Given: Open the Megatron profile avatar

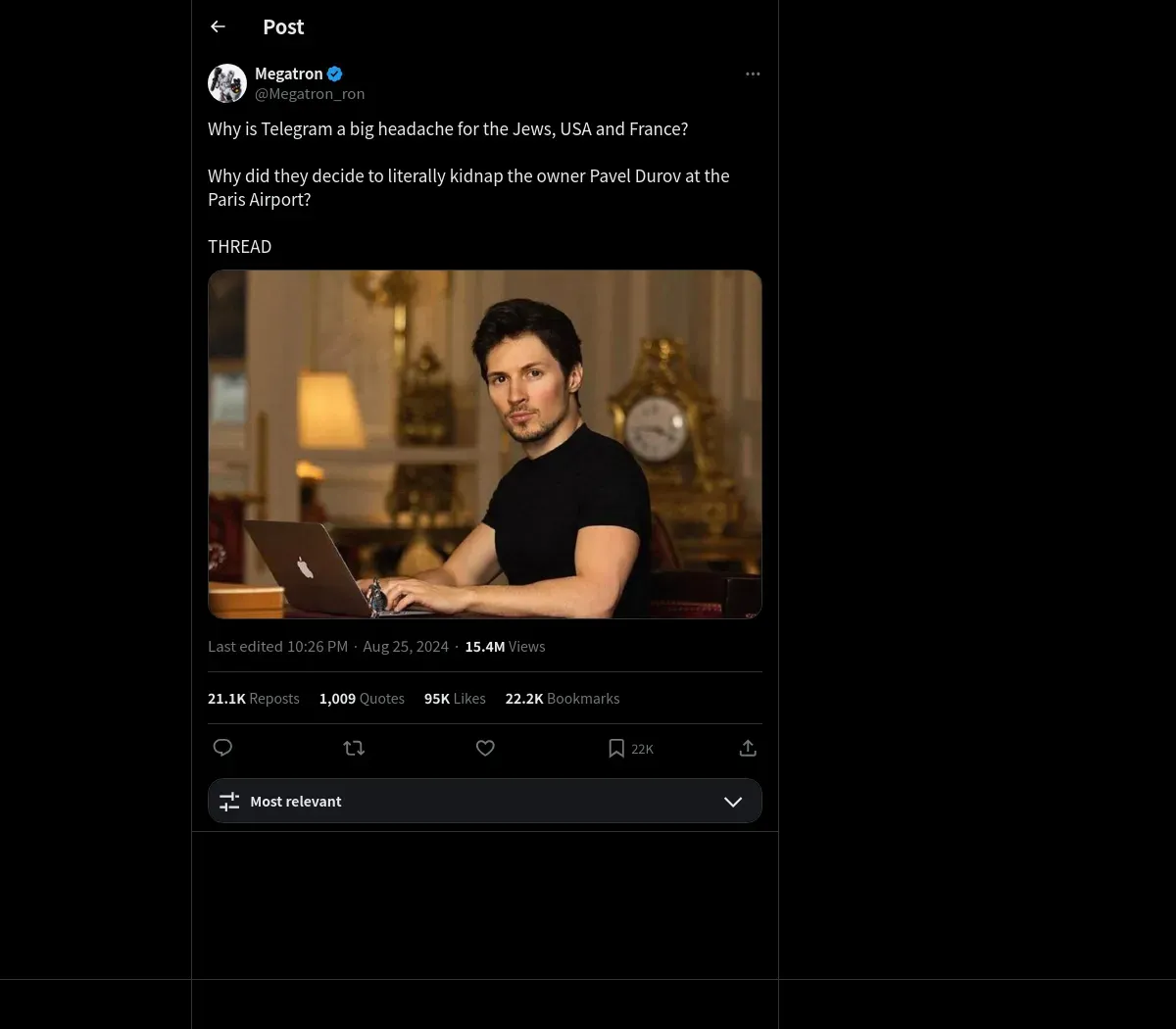Looking at the screenshot, I should (227, 83).
